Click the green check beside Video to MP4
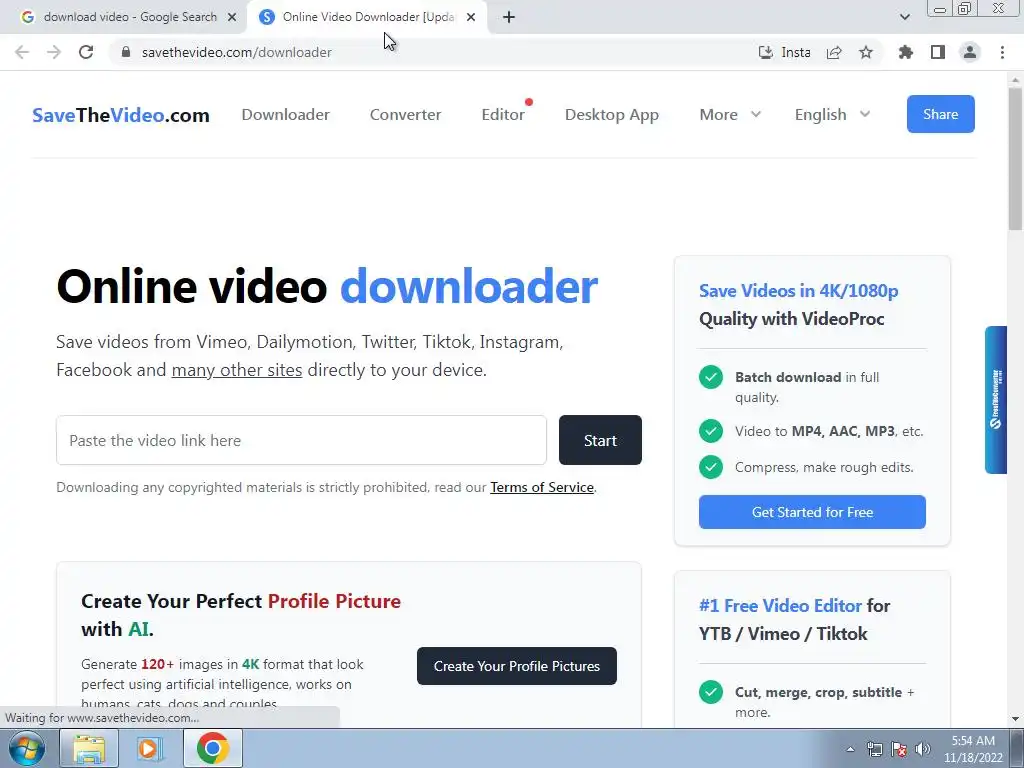Image resolution: width=1024 pixels, height=768 pixels. [711, 431]
